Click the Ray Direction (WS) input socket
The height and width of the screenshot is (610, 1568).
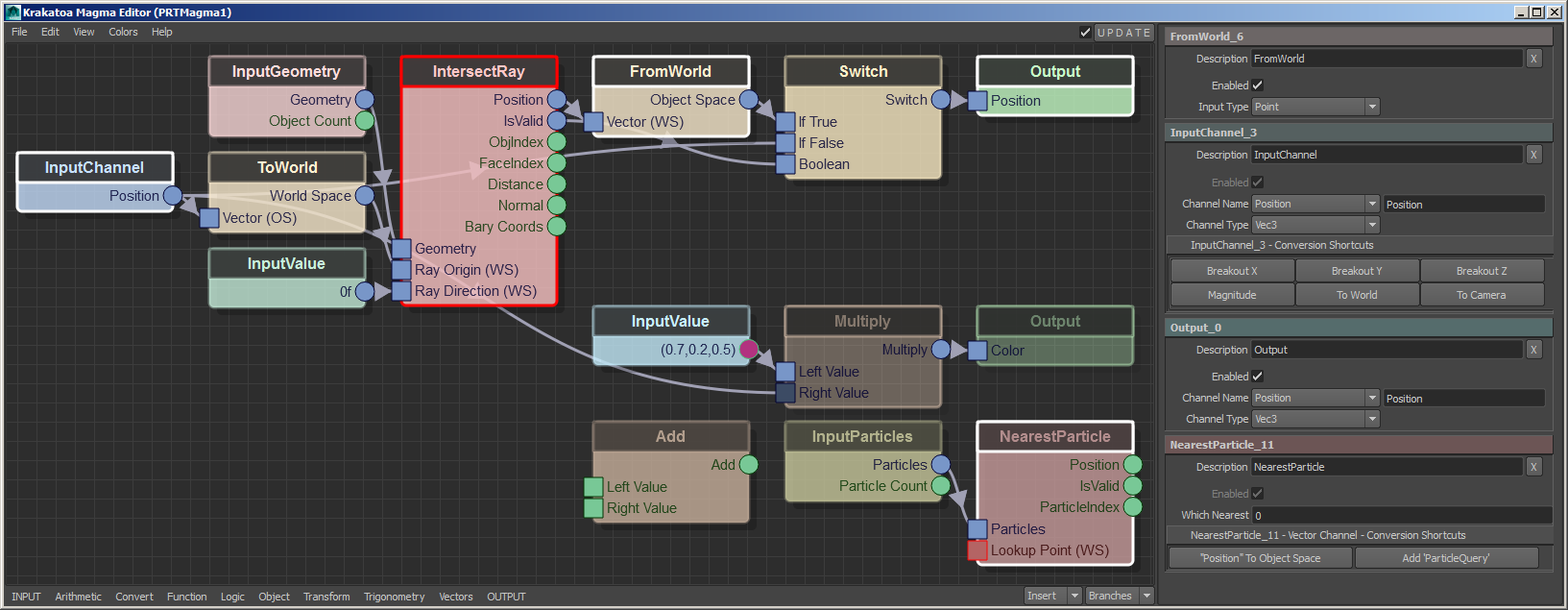[401, 291]
